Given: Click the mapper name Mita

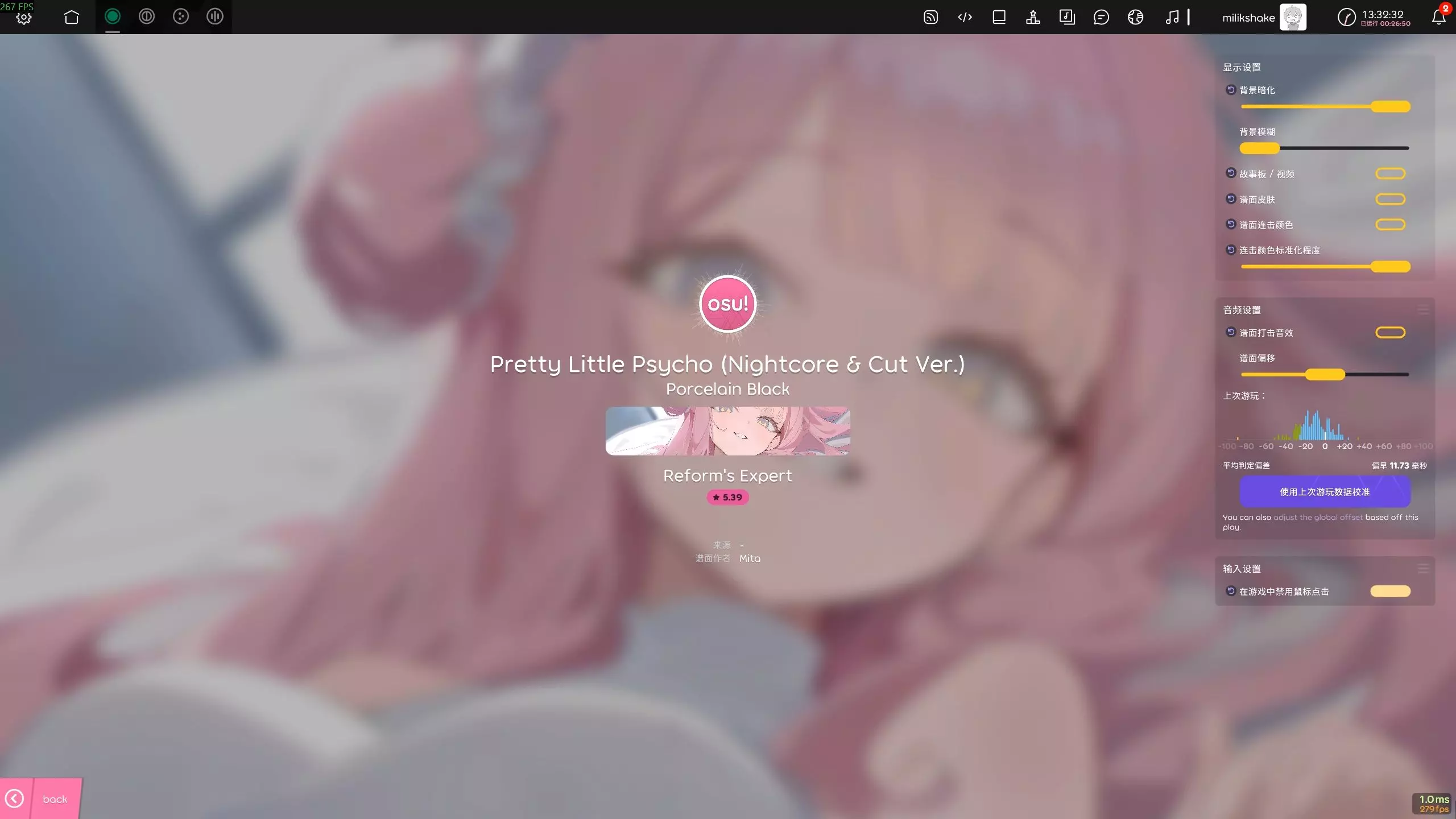Looking at the screenshot, I should click(x=750, y=559).
